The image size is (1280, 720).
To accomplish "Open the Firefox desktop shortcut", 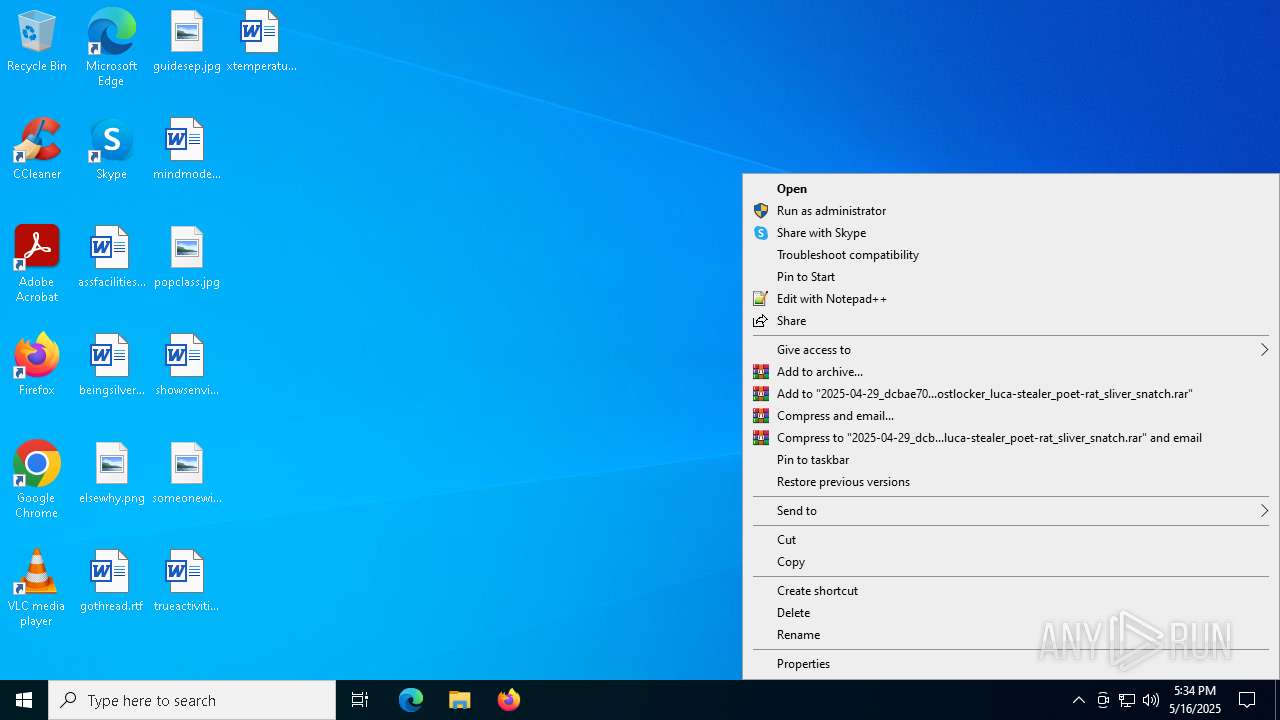I will [37, 366].
